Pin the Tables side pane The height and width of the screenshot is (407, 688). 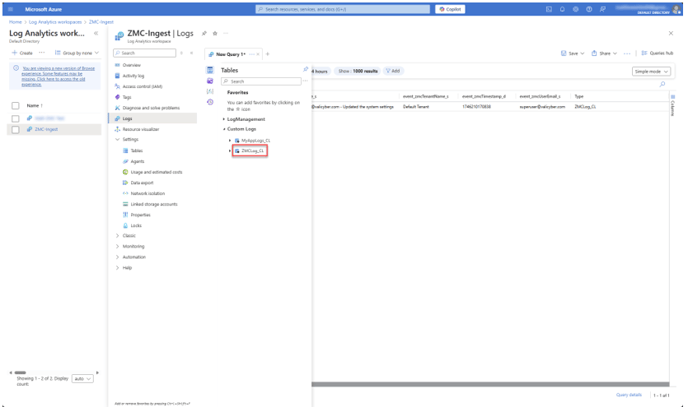pyautogui.click(x=306, y=69)
